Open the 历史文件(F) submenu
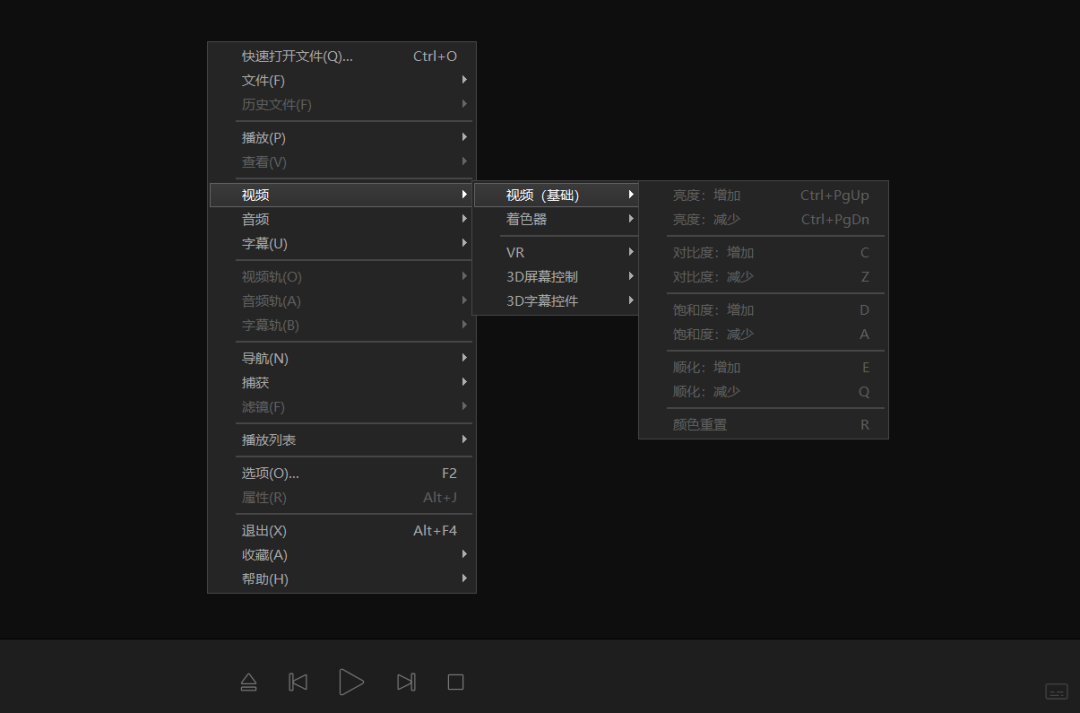Screen dimensions: 1080x713 pyautogui.click(x=342, y=105)
